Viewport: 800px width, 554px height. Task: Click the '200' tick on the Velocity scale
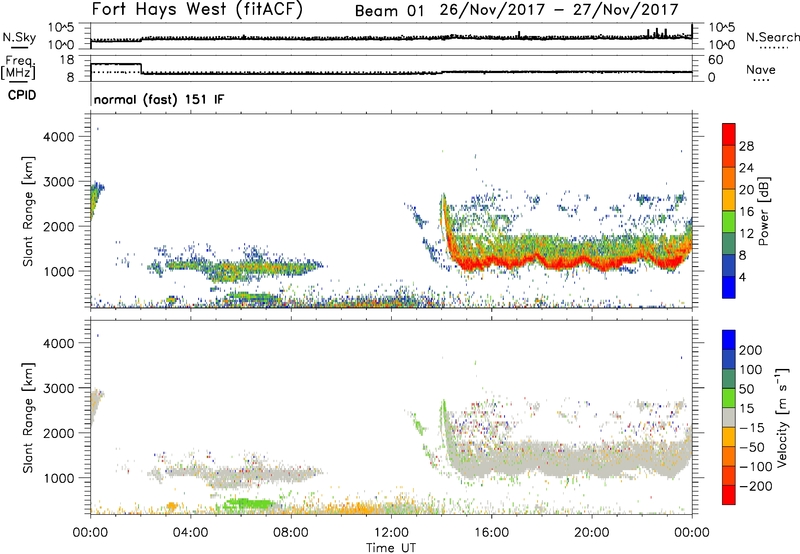pos(751,350)
